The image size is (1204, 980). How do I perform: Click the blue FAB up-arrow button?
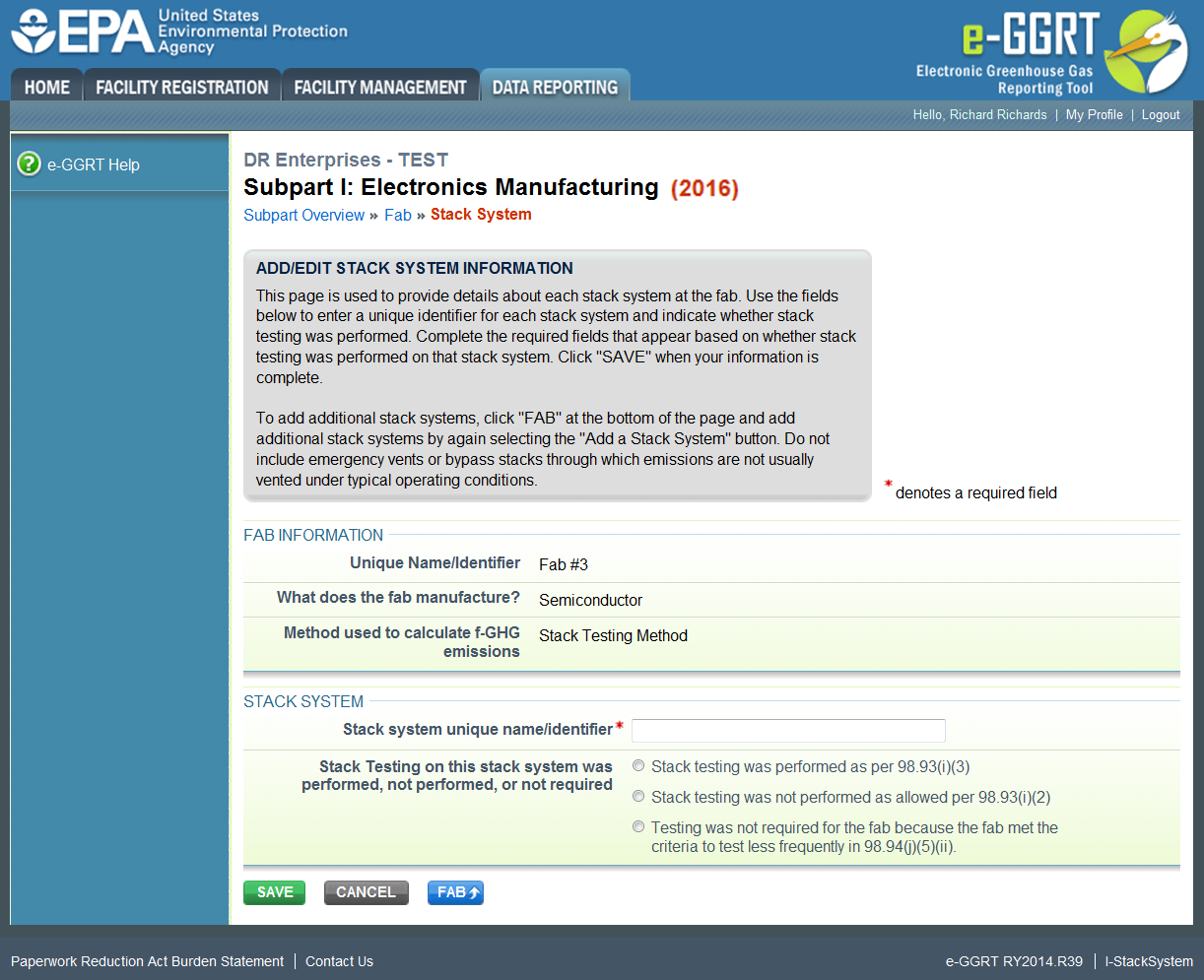coord(455,892)
